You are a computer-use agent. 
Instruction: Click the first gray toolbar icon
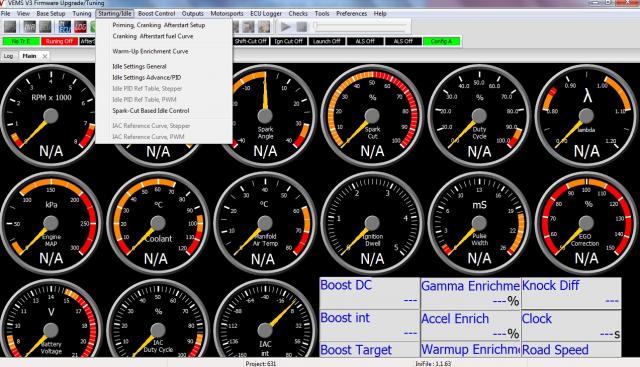click(10, 27)
